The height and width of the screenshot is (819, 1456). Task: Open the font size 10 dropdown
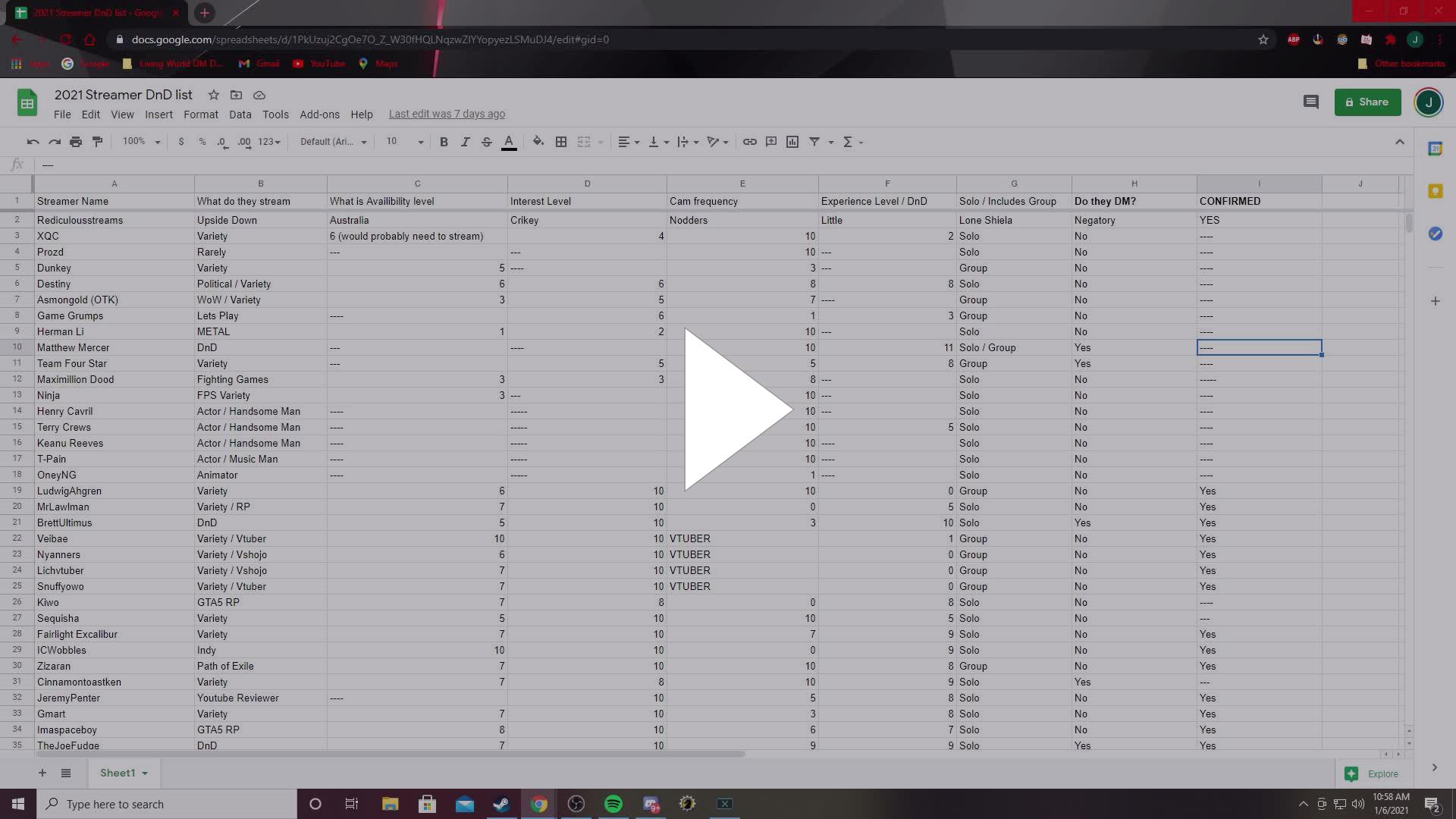click(405, 142)
